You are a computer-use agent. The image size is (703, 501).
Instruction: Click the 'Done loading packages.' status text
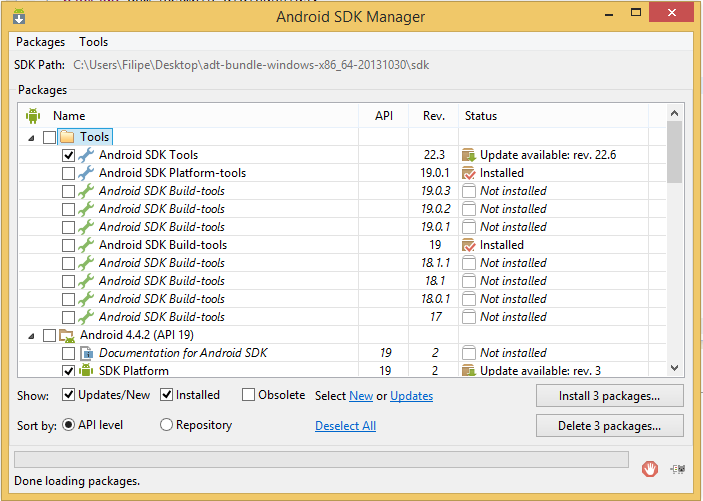coord(77,481)
